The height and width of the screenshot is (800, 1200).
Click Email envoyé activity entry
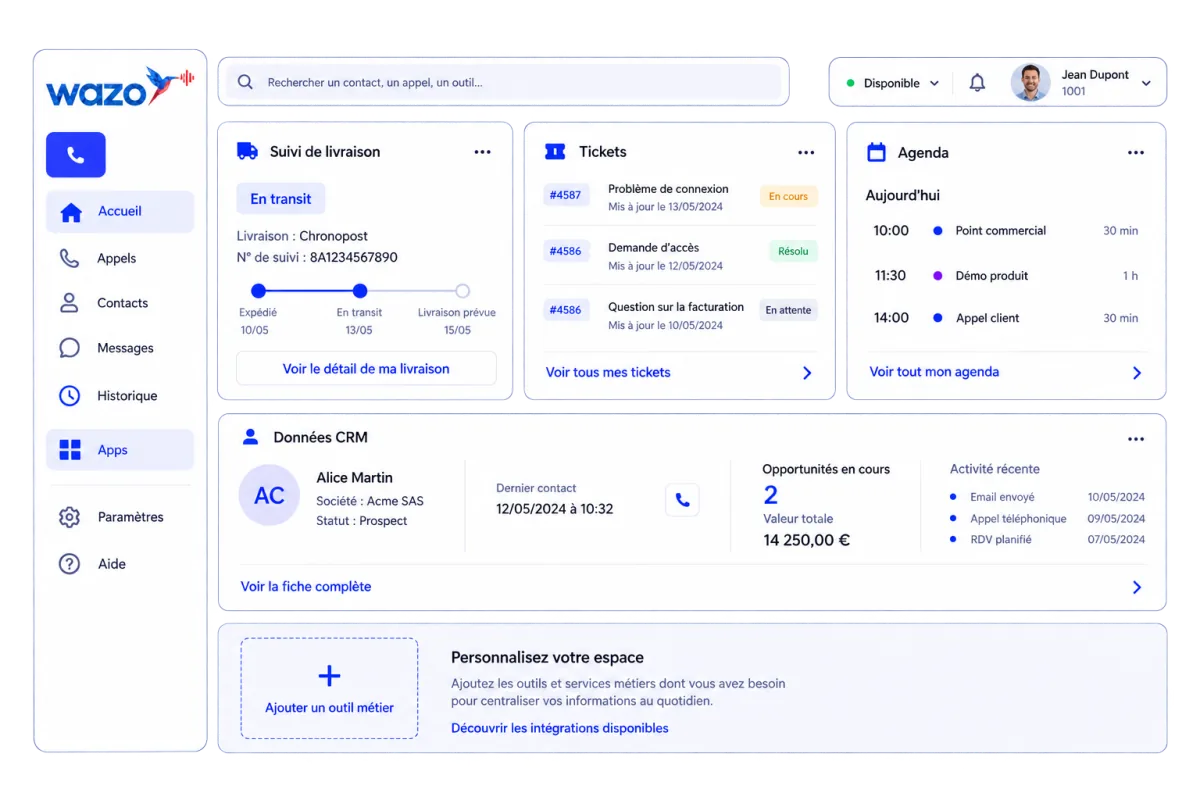pos(1047,497)
